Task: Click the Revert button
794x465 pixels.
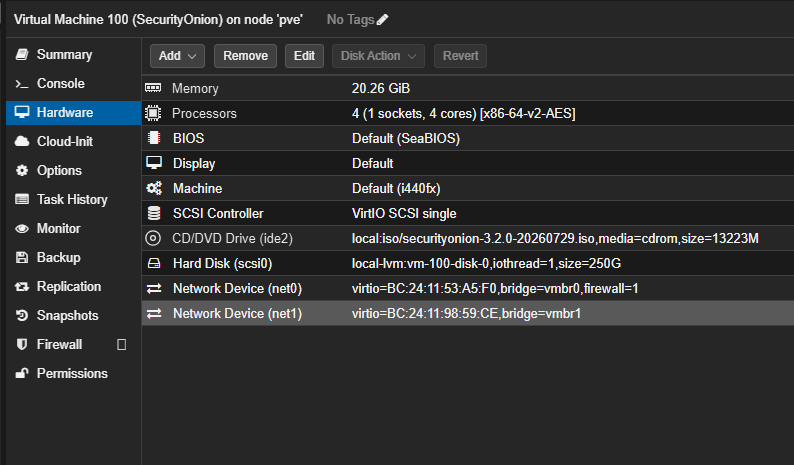Action: (x=460, y=56)
